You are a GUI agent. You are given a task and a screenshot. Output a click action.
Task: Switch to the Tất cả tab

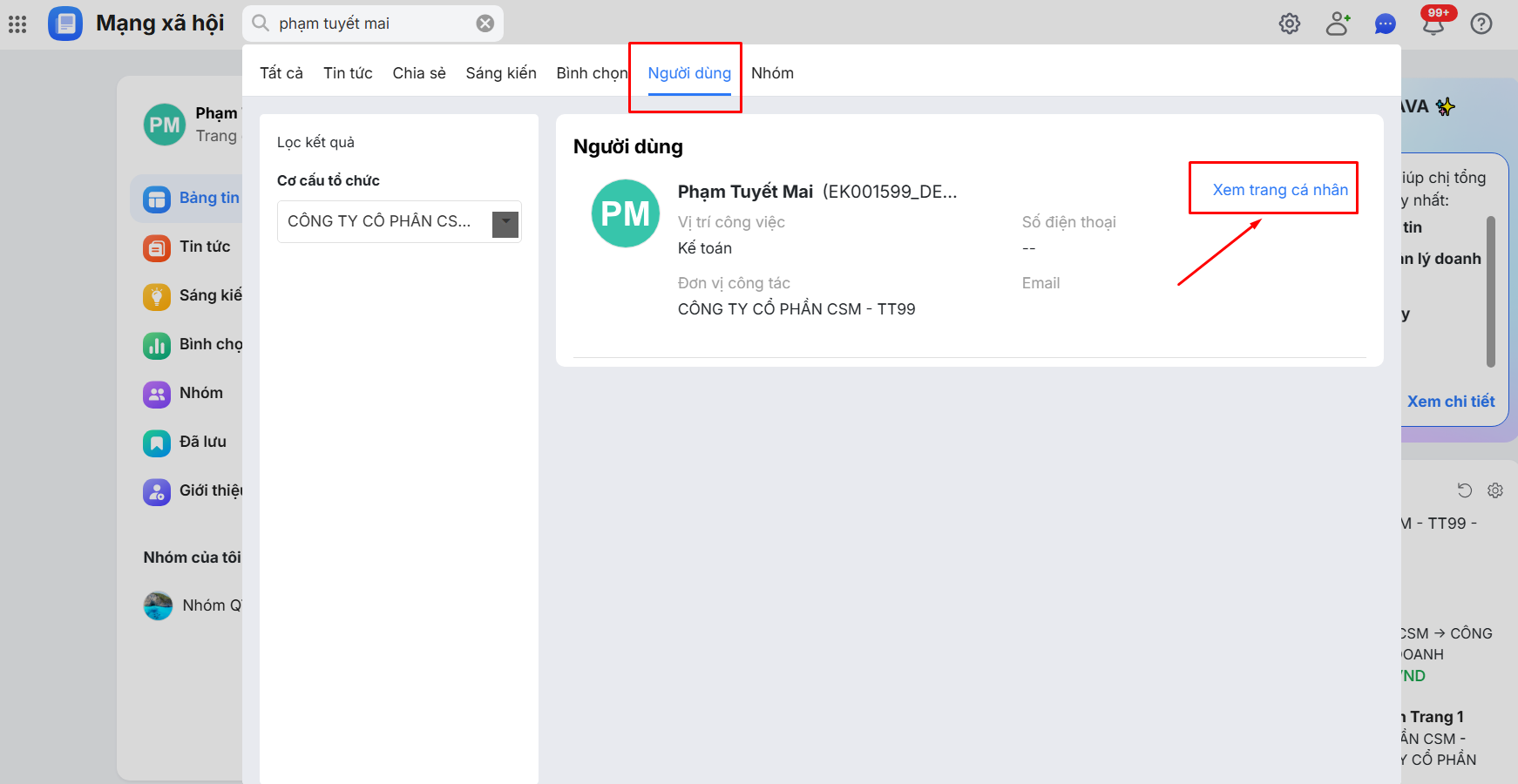(281, 73)
